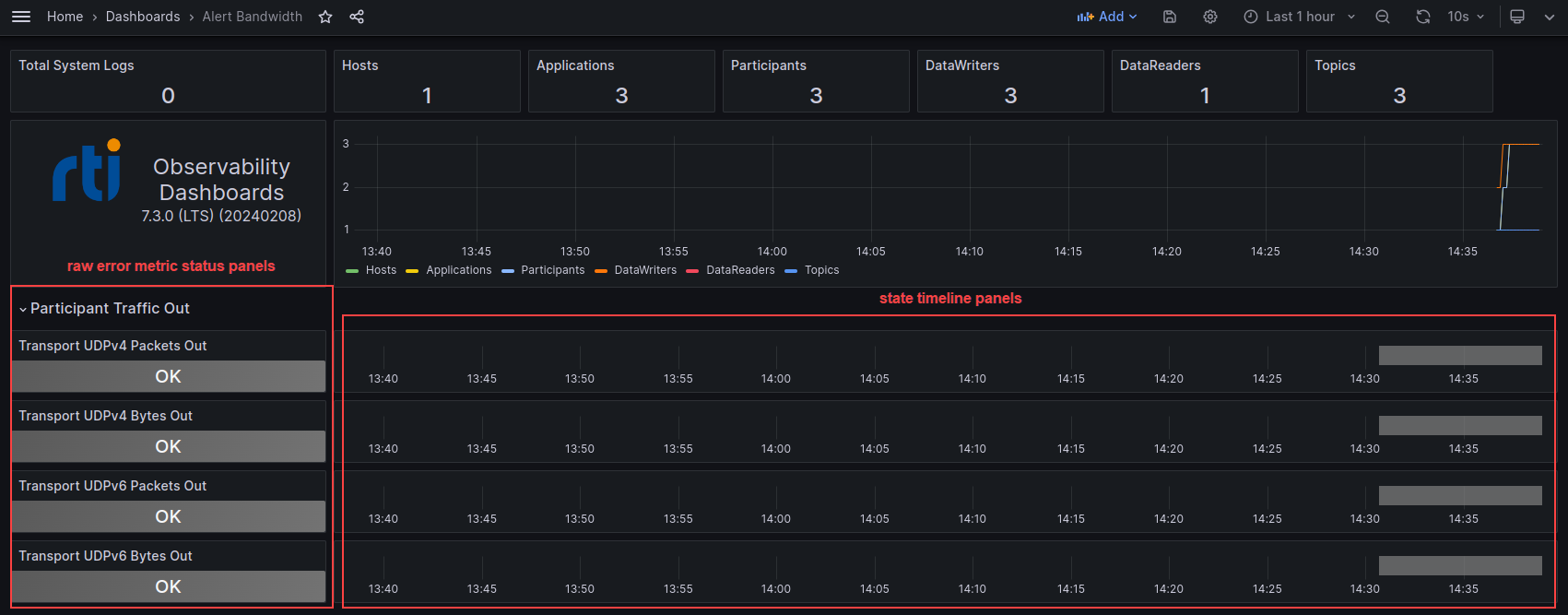Click Topics stat panel title
The height and width of the screenshot is (615, 1568).
pos(1335,65)
